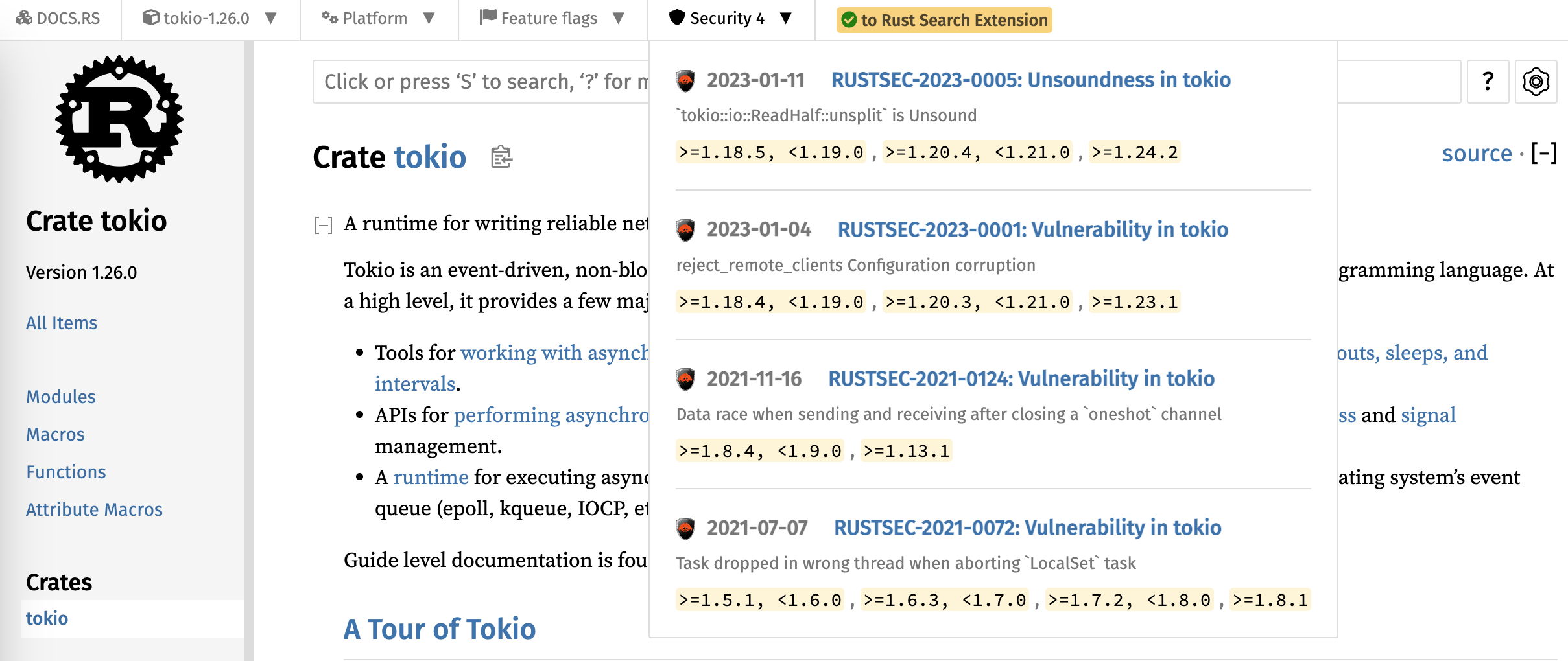Open the Modules section in sidebar
The height and width of the screenshot is (661, 1568).
61,397
